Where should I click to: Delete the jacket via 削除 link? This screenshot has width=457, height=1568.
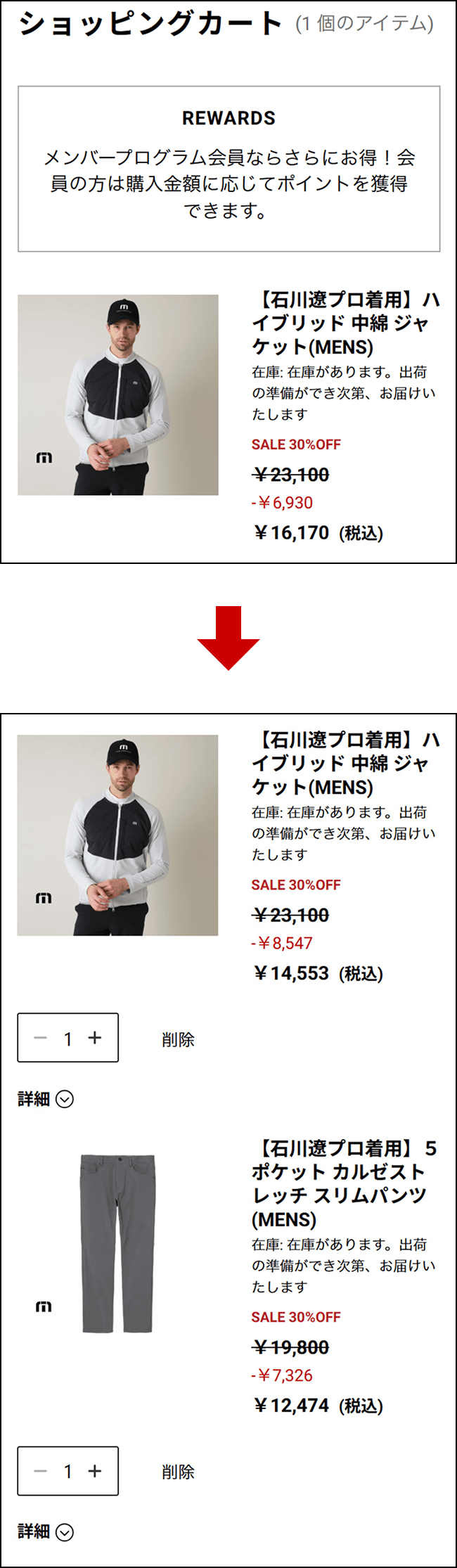point(178,1039)
